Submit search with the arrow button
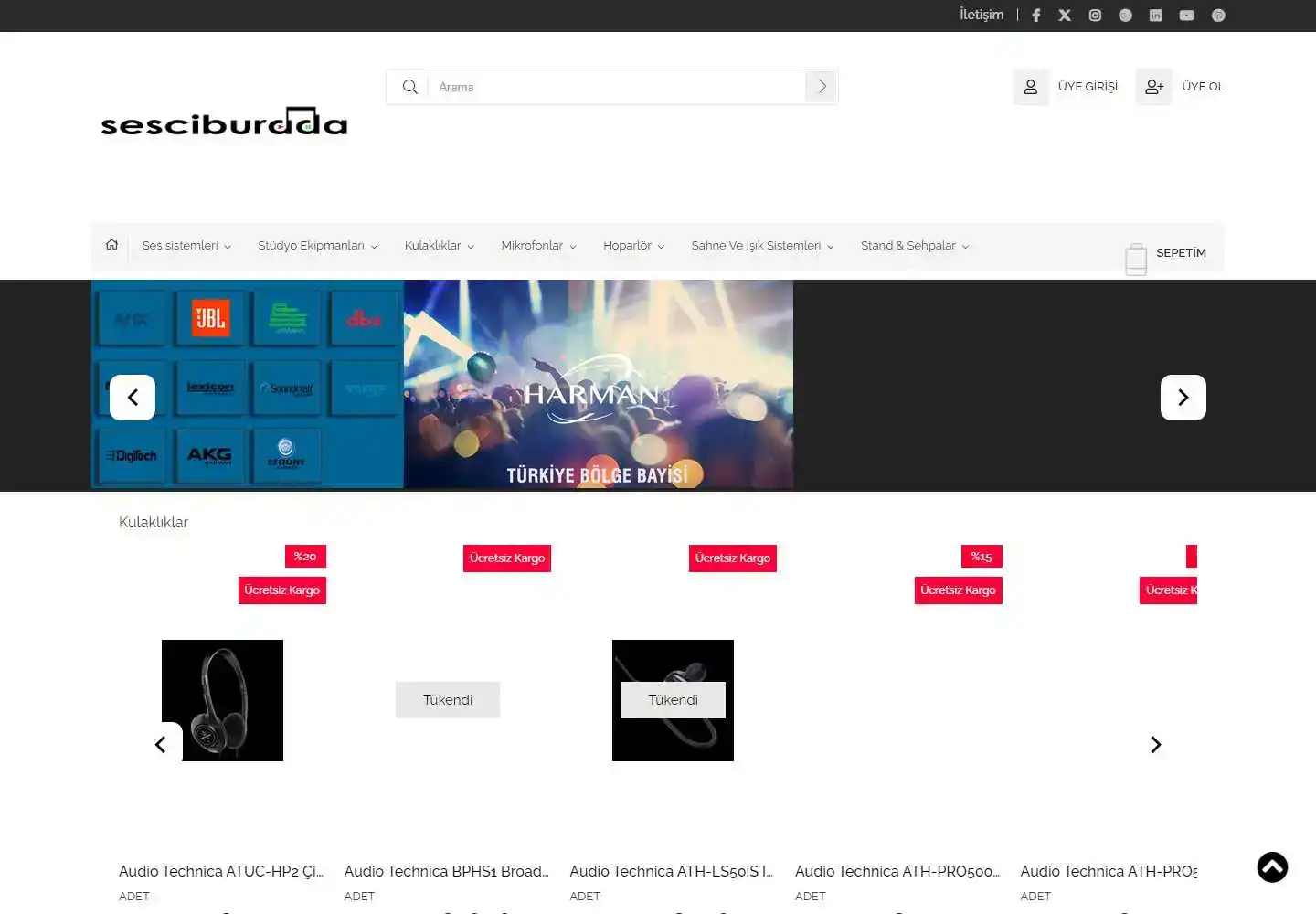 coord(822,87)
